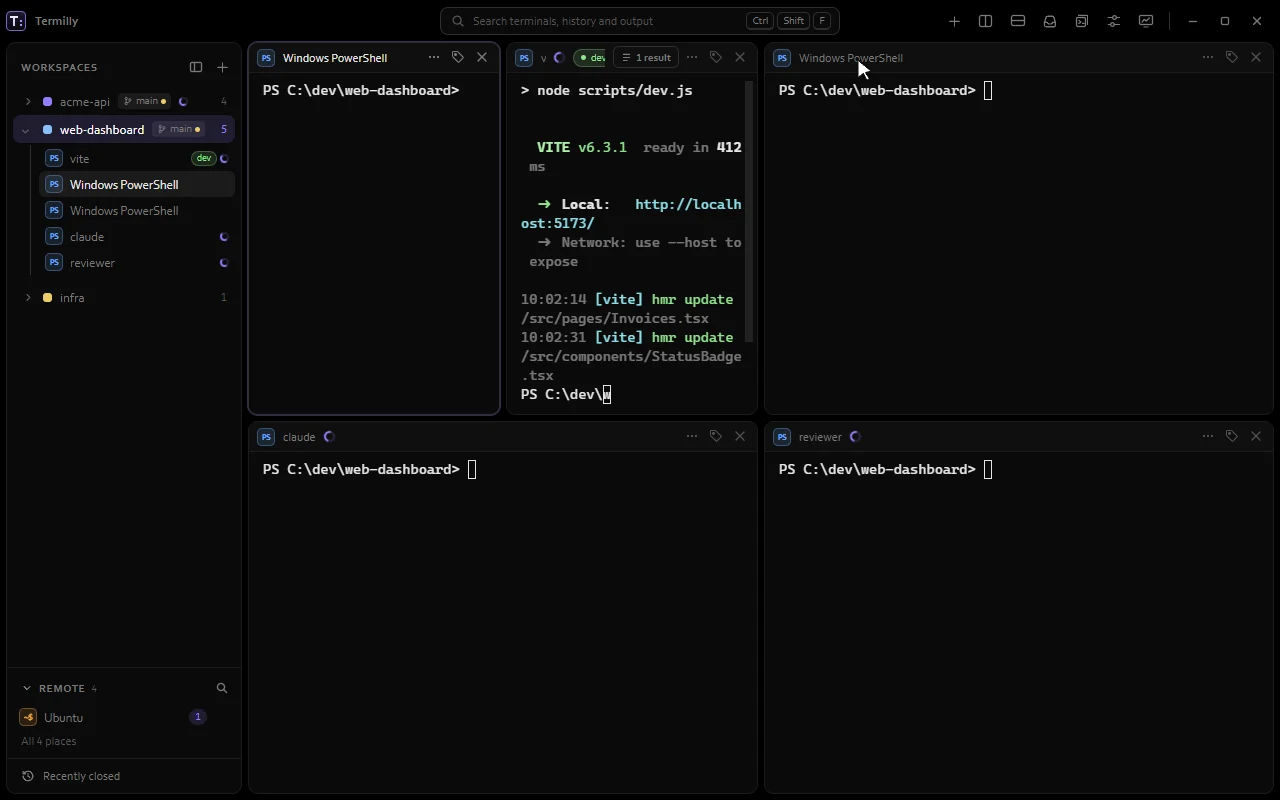This screenshot has height=800, width=1280.
Task: Select the reviewer terminal in the sidebar
Action: pos(137,263)
